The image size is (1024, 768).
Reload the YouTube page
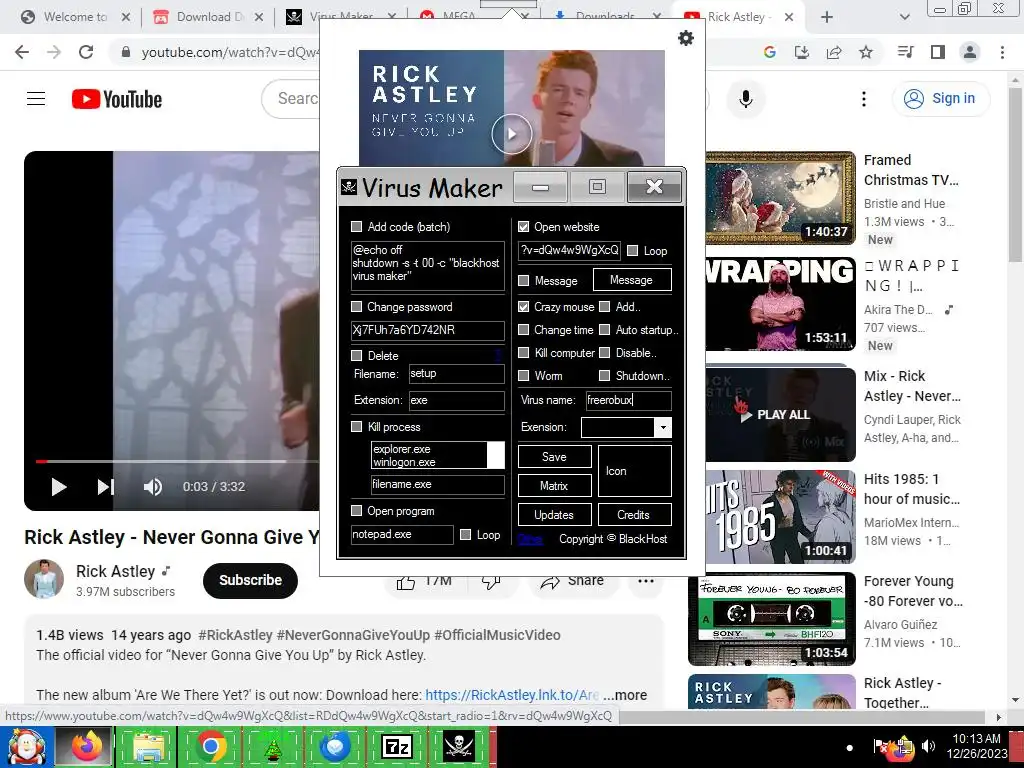86,52
